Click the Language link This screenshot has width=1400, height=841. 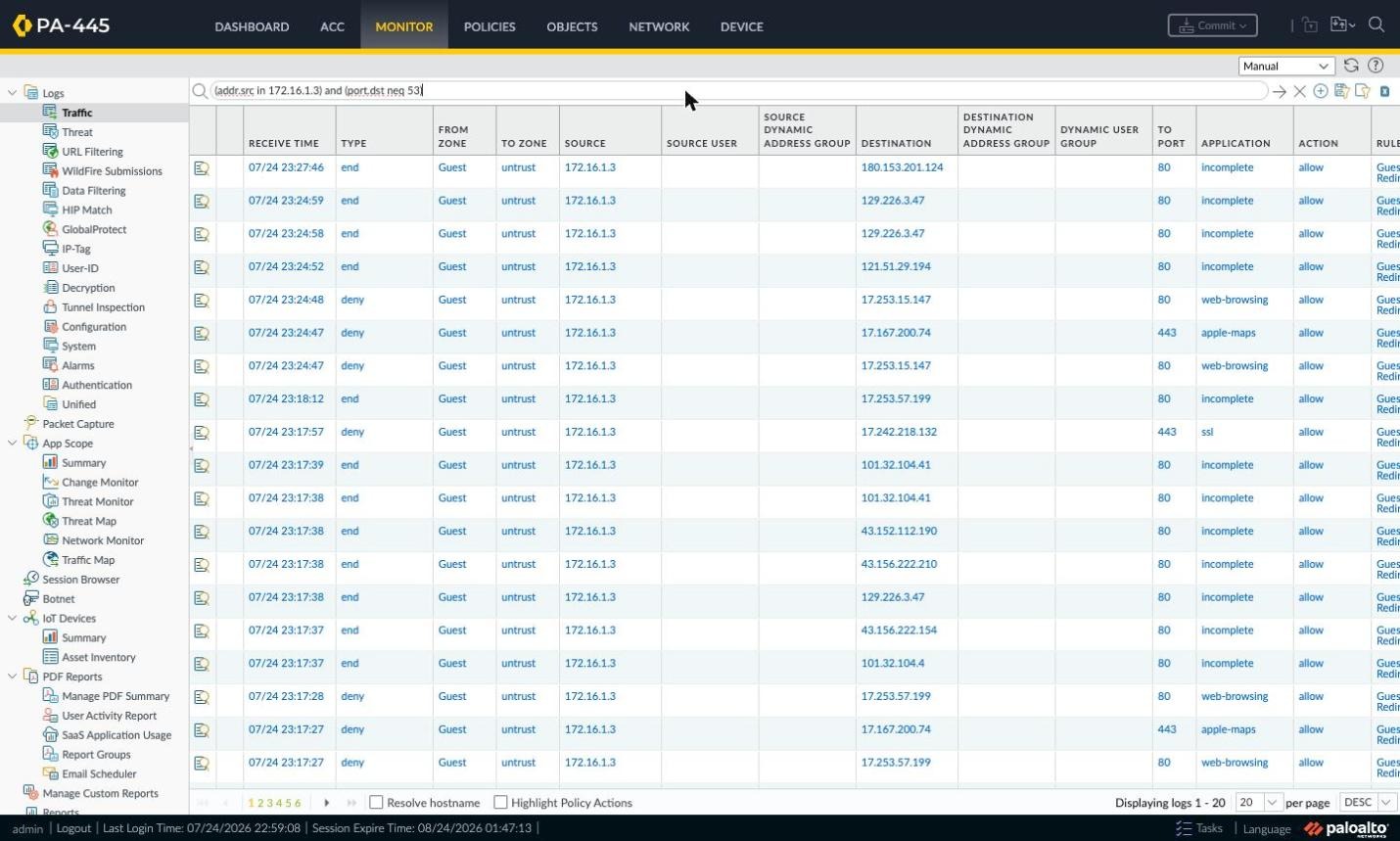1267,829
